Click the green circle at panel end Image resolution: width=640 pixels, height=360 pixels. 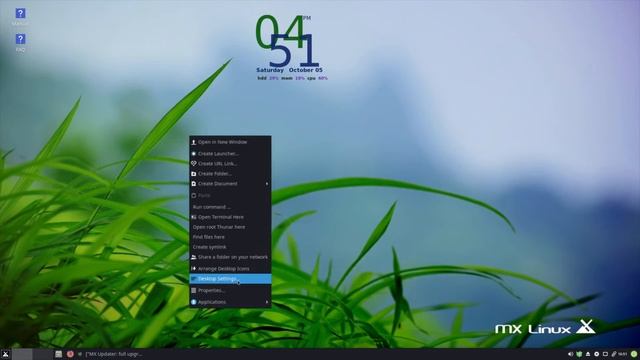point(633,354)
